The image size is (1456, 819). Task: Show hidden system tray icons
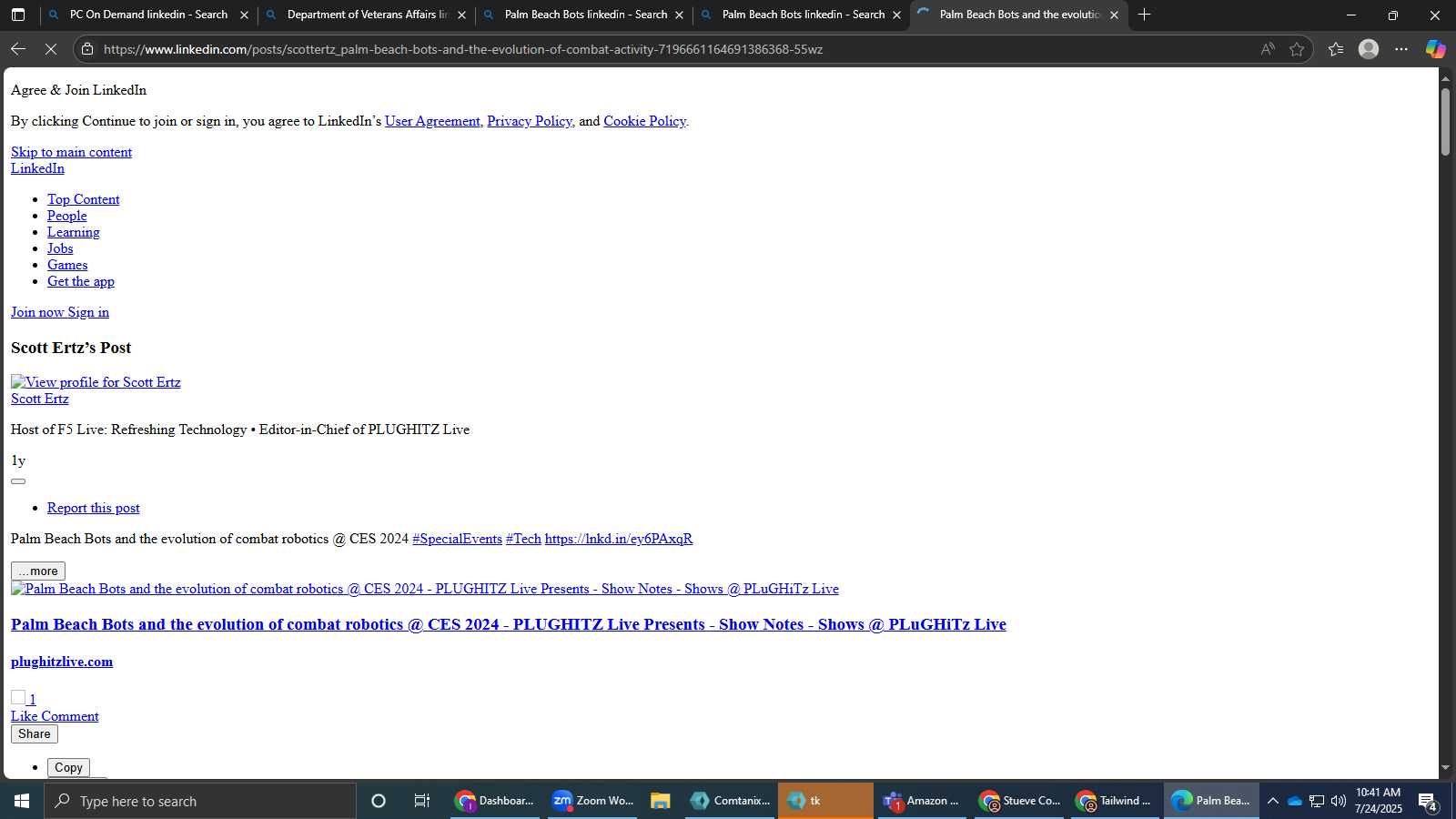click(x=1273, y=801)
